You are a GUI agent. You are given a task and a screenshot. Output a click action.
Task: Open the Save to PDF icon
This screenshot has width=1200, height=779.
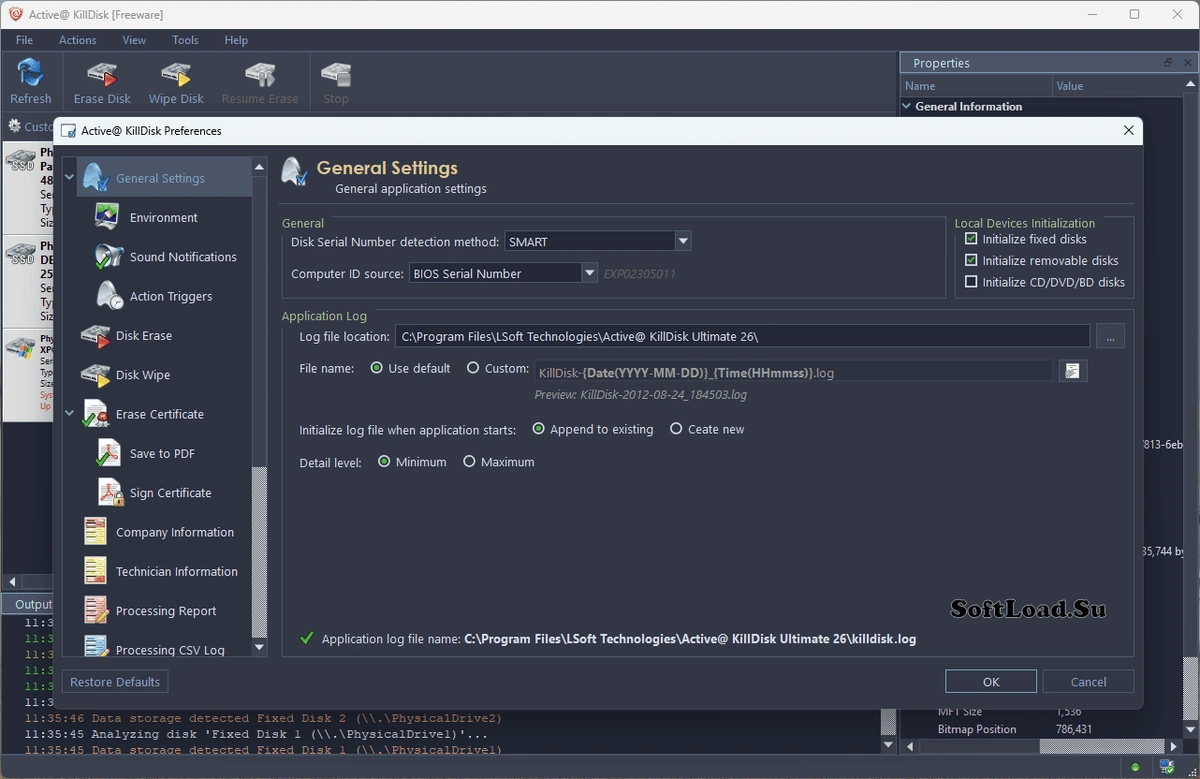coord(108,453)
